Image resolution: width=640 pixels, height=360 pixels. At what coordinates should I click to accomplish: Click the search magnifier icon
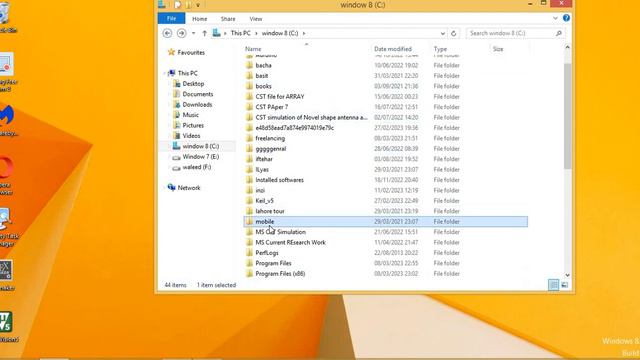coord(559,33)
